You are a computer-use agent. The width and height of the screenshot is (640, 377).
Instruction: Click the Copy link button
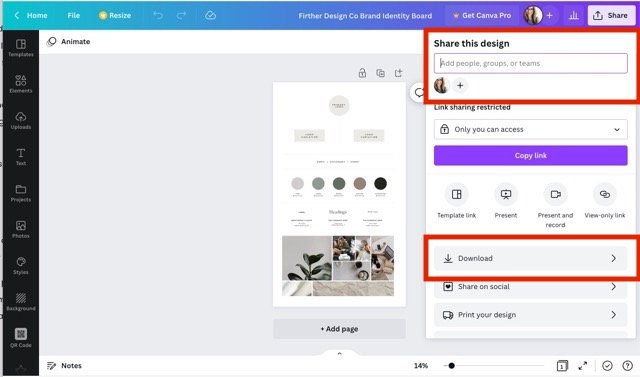coord(531,155)
